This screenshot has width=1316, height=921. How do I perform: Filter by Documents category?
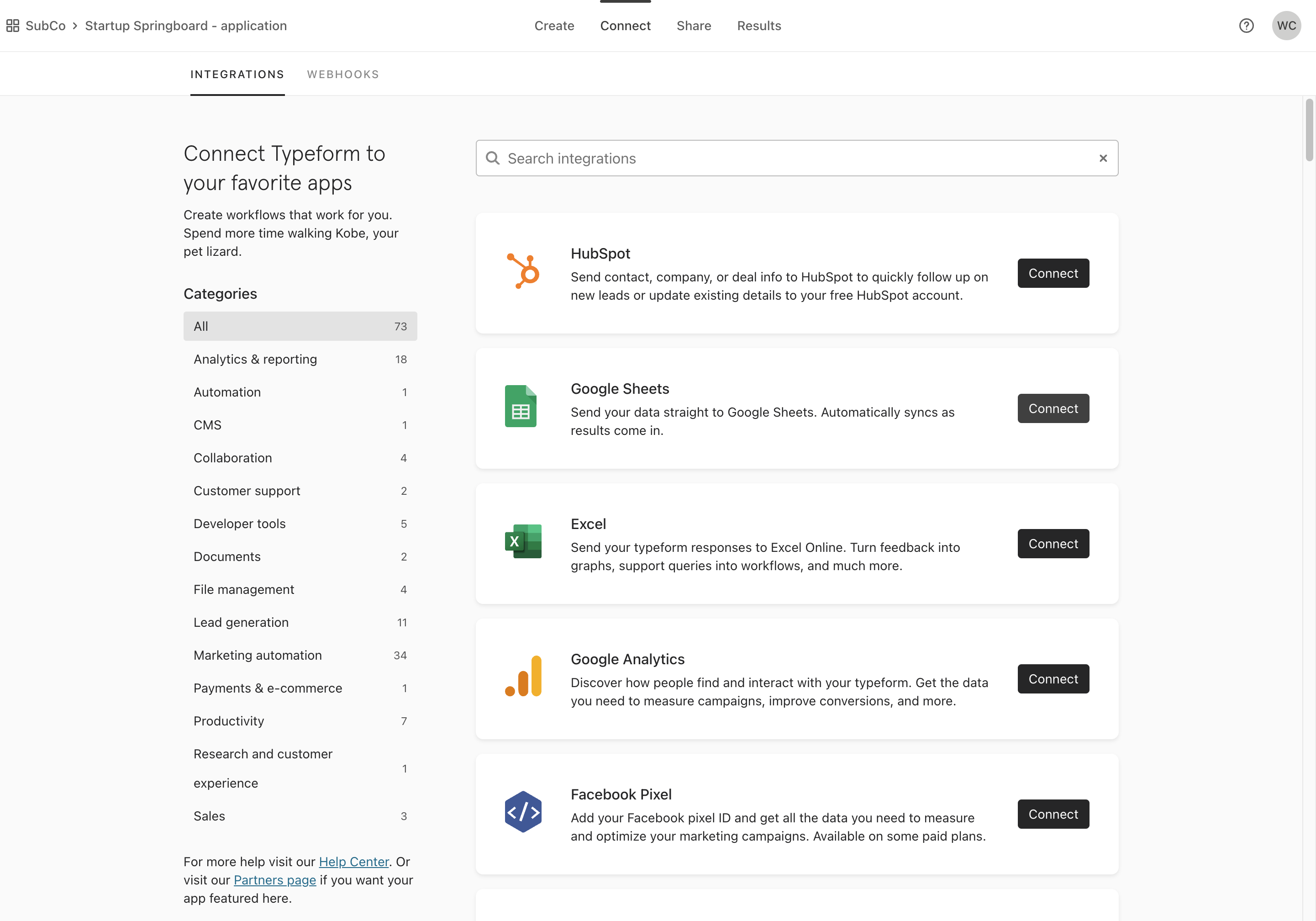click(300, 556)
